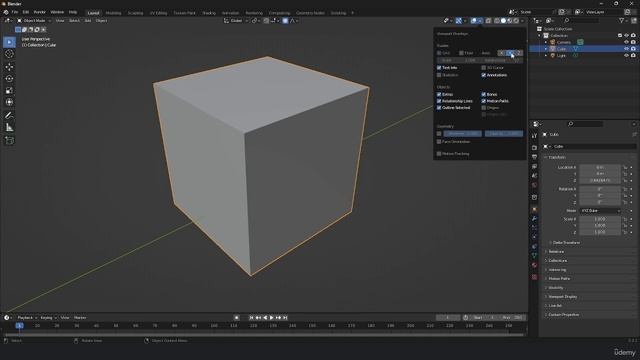The height and width of the screenshot is (360, 640).
Task: Open the Tool properties tab
Action: (534, 136)
